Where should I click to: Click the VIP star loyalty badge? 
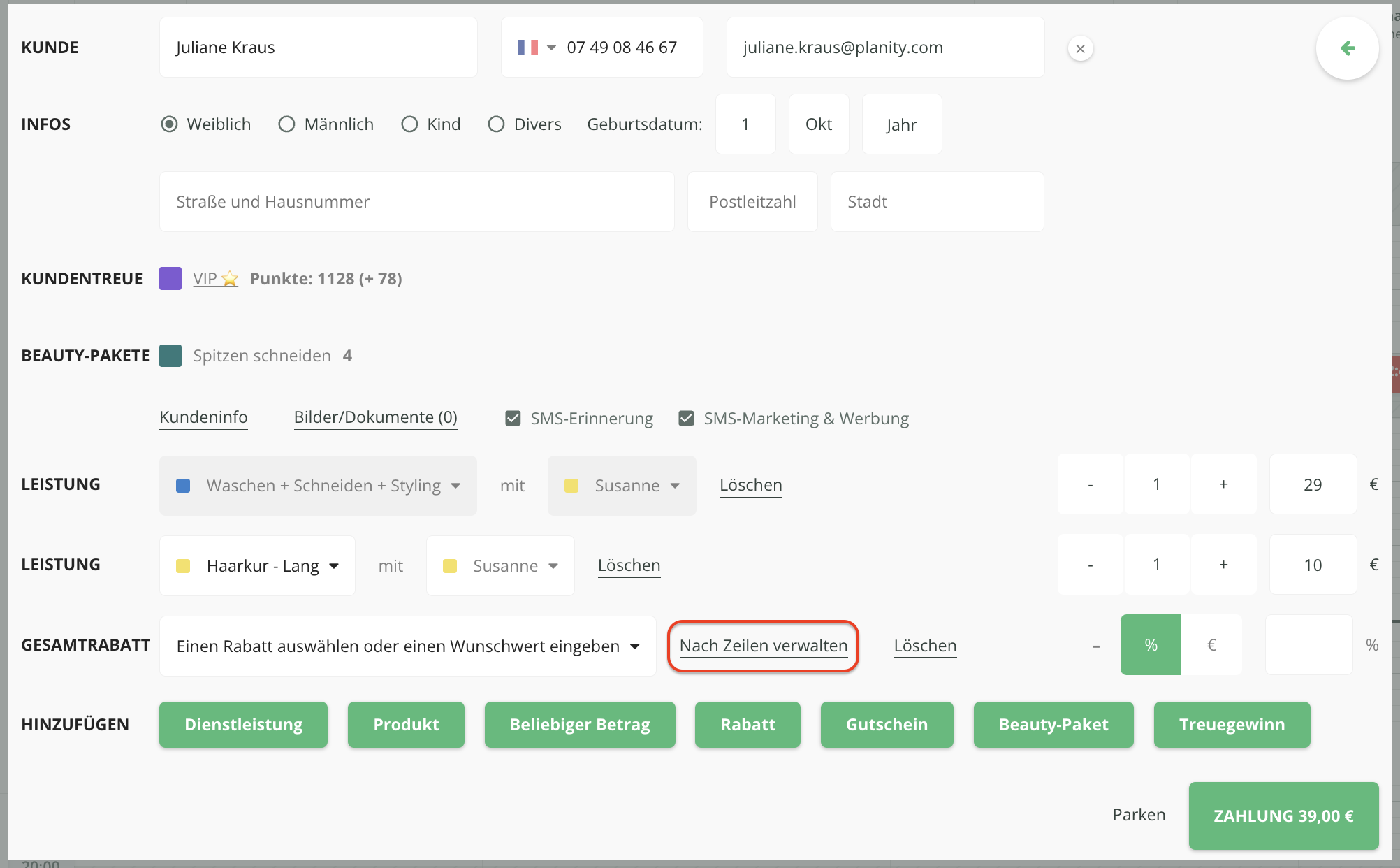pos(215,279)
